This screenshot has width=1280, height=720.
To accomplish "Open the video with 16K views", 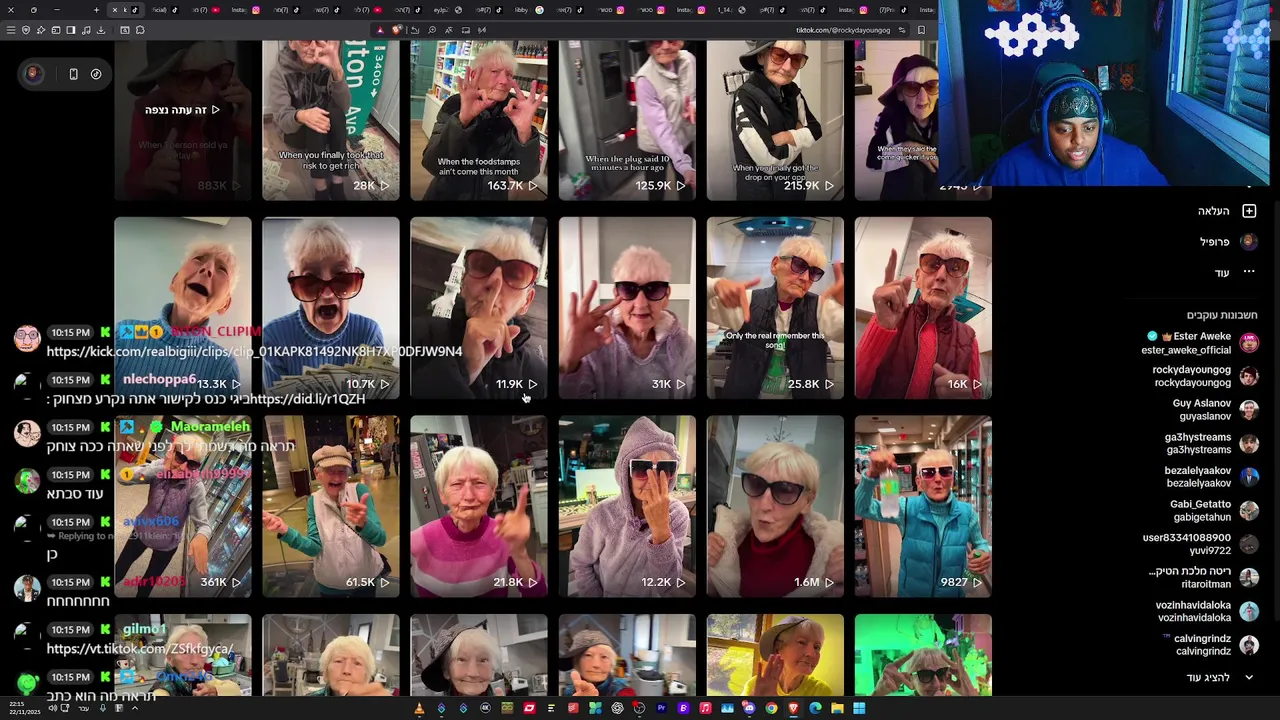I will (x=923, y=308).
